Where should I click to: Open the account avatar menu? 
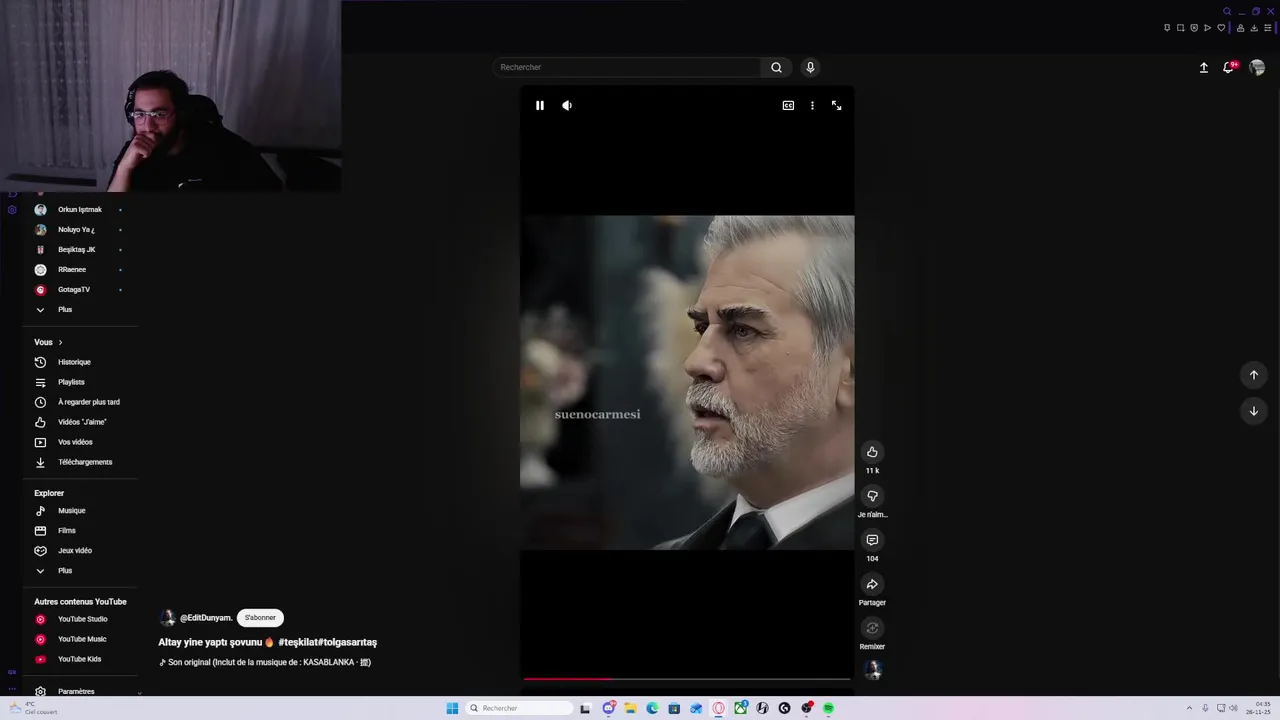coord(1257,68)
